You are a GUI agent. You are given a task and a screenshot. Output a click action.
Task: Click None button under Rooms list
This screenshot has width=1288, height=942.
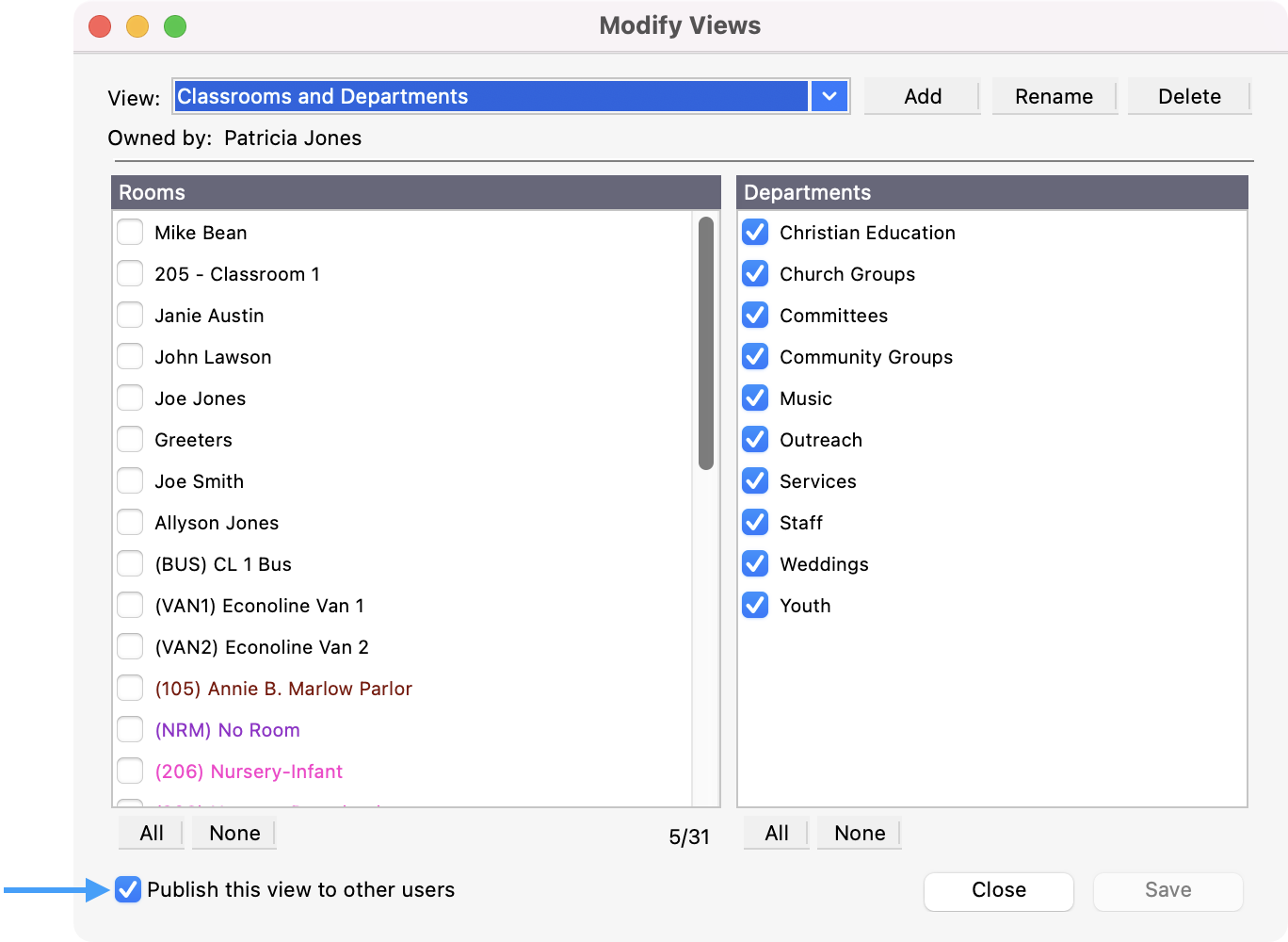coord(234,833)
